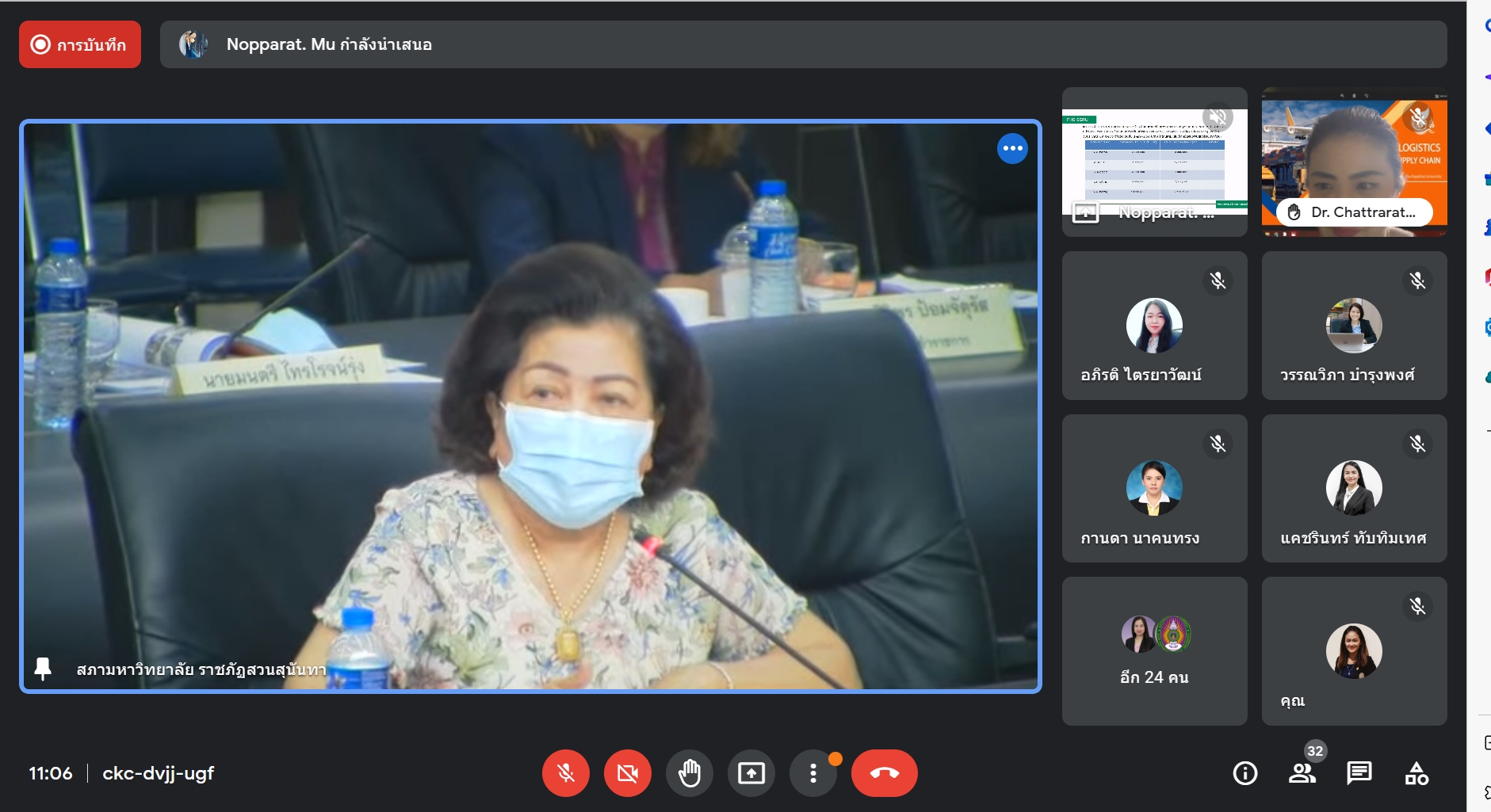Viewport: 1491px width, 812px height.
Task: Click the Nopparat presenting banner
Action: [x=802, y=44]
